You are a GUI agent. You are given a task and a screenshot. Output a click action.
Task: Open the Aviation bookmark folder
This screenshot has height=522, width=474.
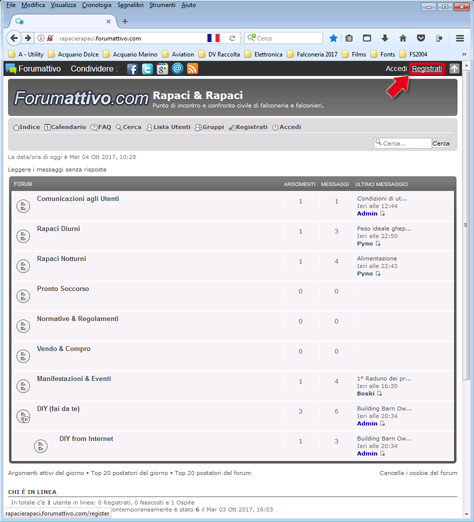pos(178,54)
